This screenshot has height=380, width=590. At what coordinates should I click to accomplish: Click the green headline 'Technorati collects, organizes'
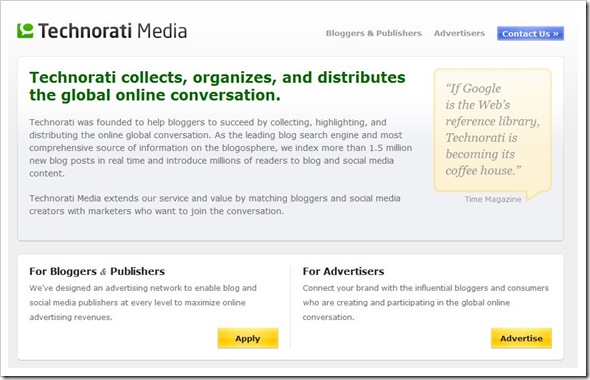(x=217, y=86)
